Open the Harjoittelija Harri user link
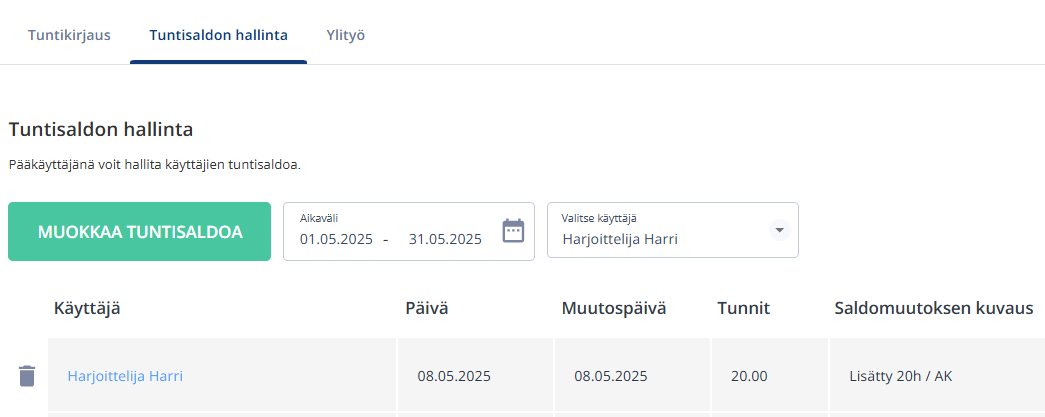 coord(125,376)
